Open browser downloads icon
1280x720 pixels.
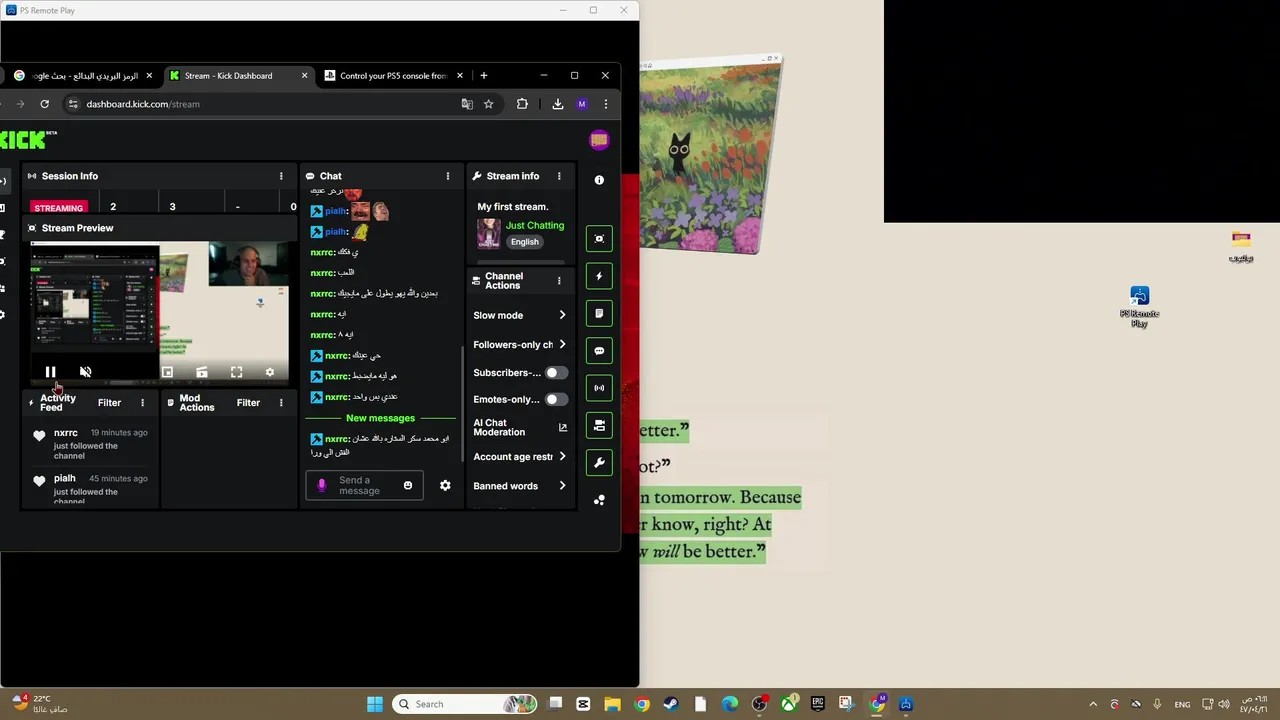tap(557, 104)
